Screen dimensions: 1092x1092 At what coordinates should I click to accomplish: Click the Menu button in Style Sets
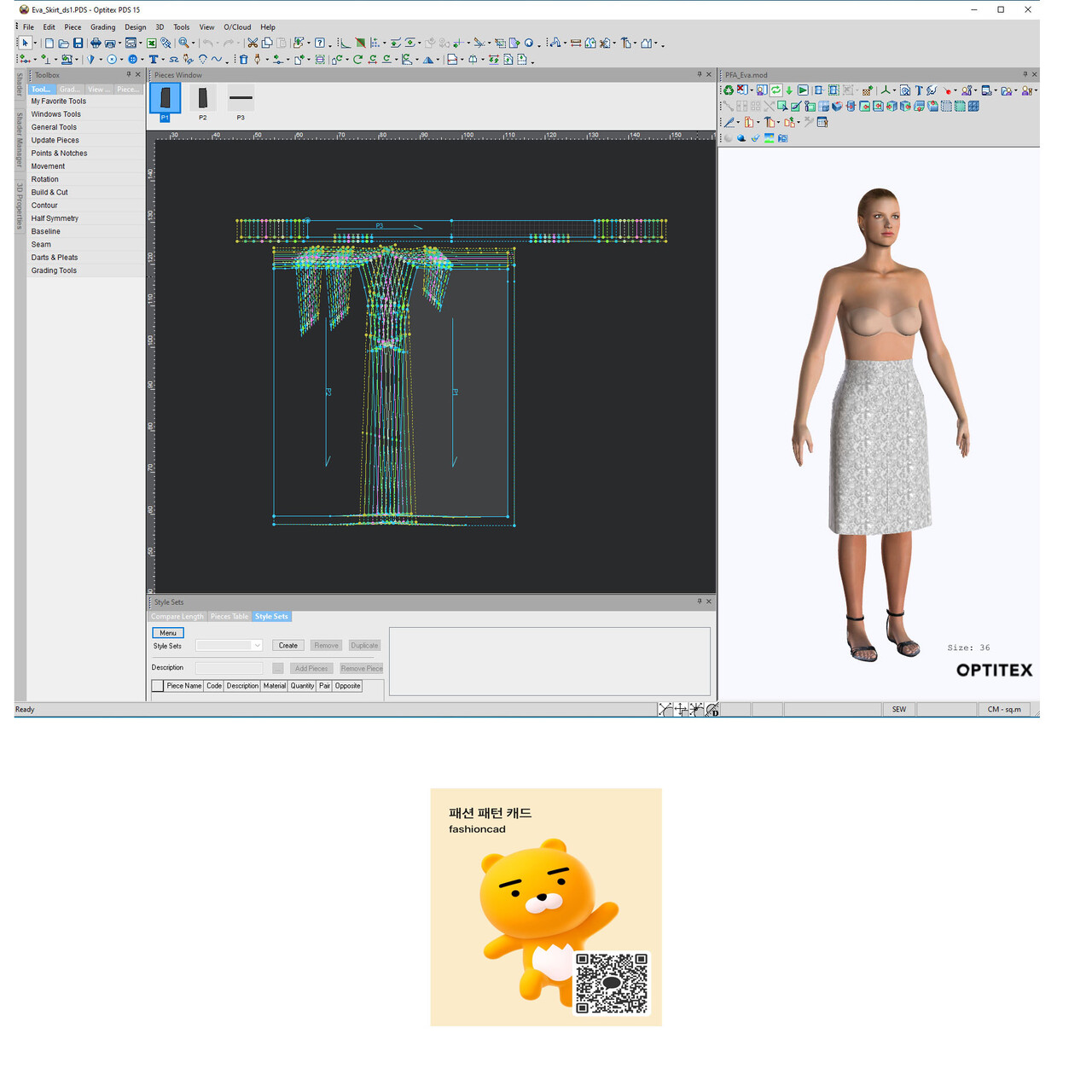coord(167,633)
